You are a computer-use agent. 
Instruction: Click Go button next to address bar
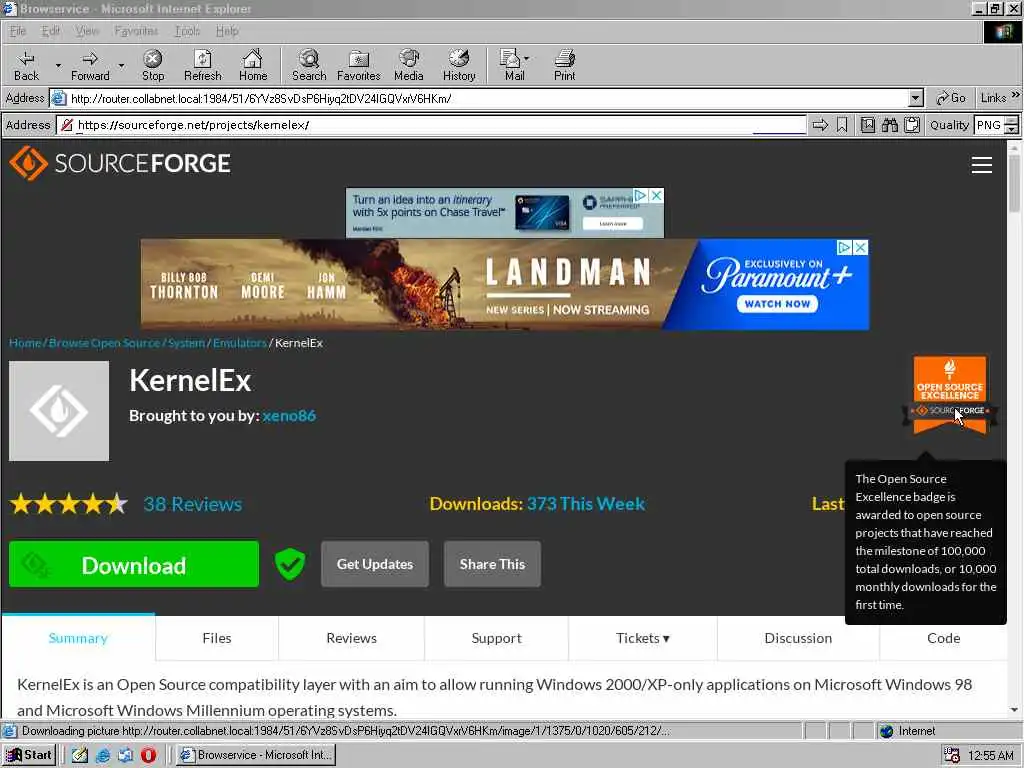click(951, 98)
